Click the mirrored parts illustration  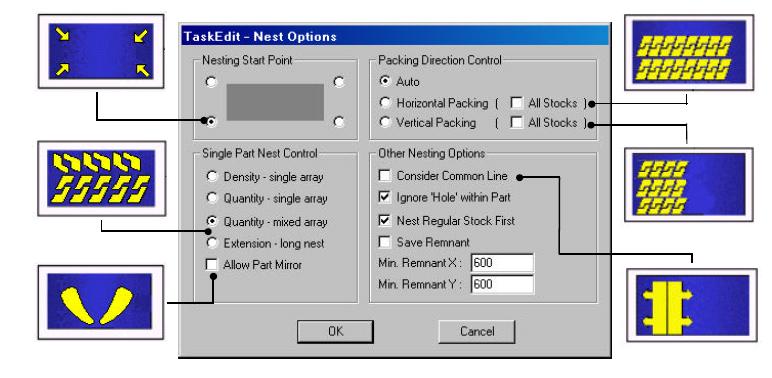[100, 302]
